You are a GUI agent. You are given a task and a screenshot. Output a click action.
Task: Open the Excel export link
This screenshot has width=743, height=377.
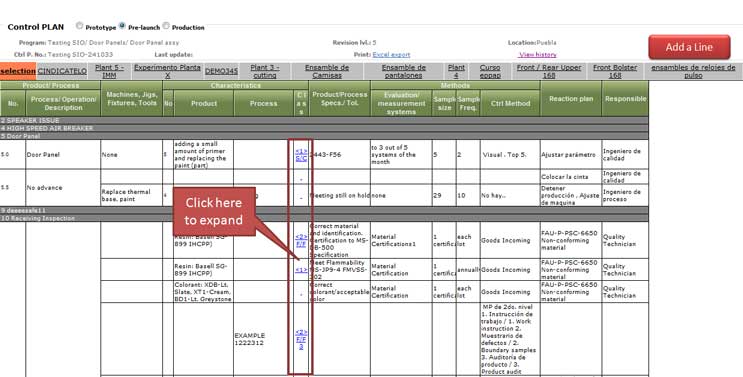point(391,55)
